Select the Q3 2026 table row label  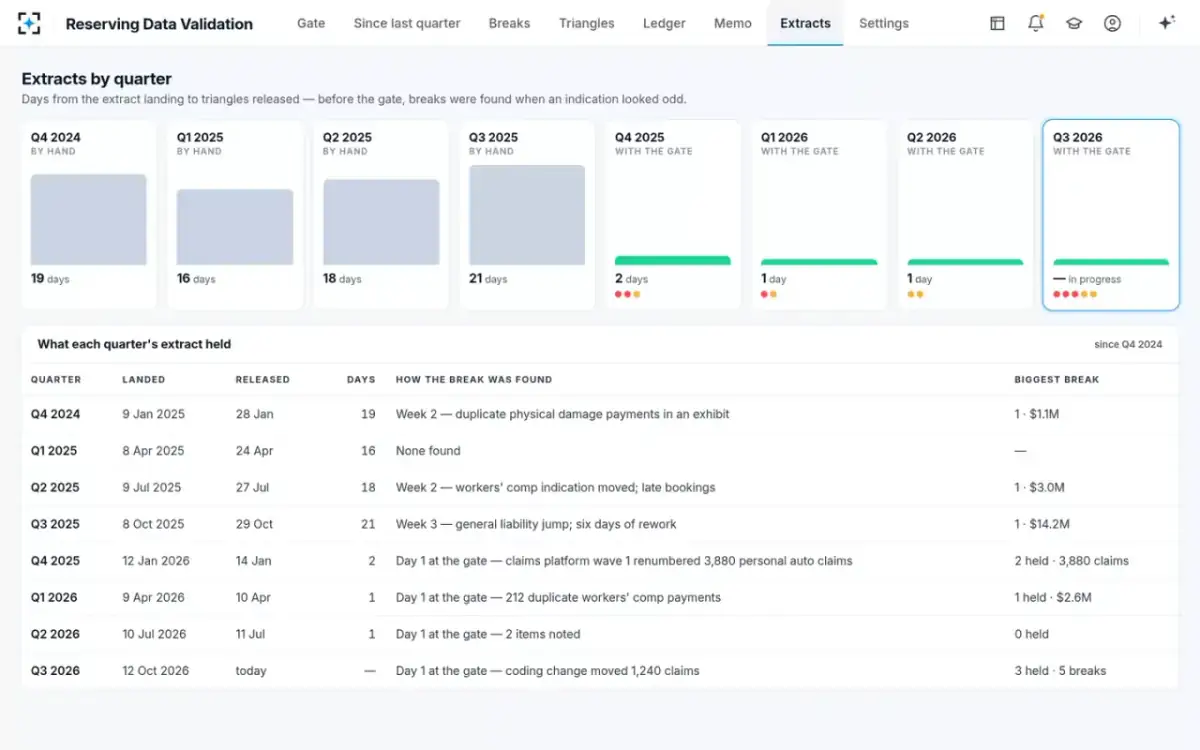click(x=56, y=671)
